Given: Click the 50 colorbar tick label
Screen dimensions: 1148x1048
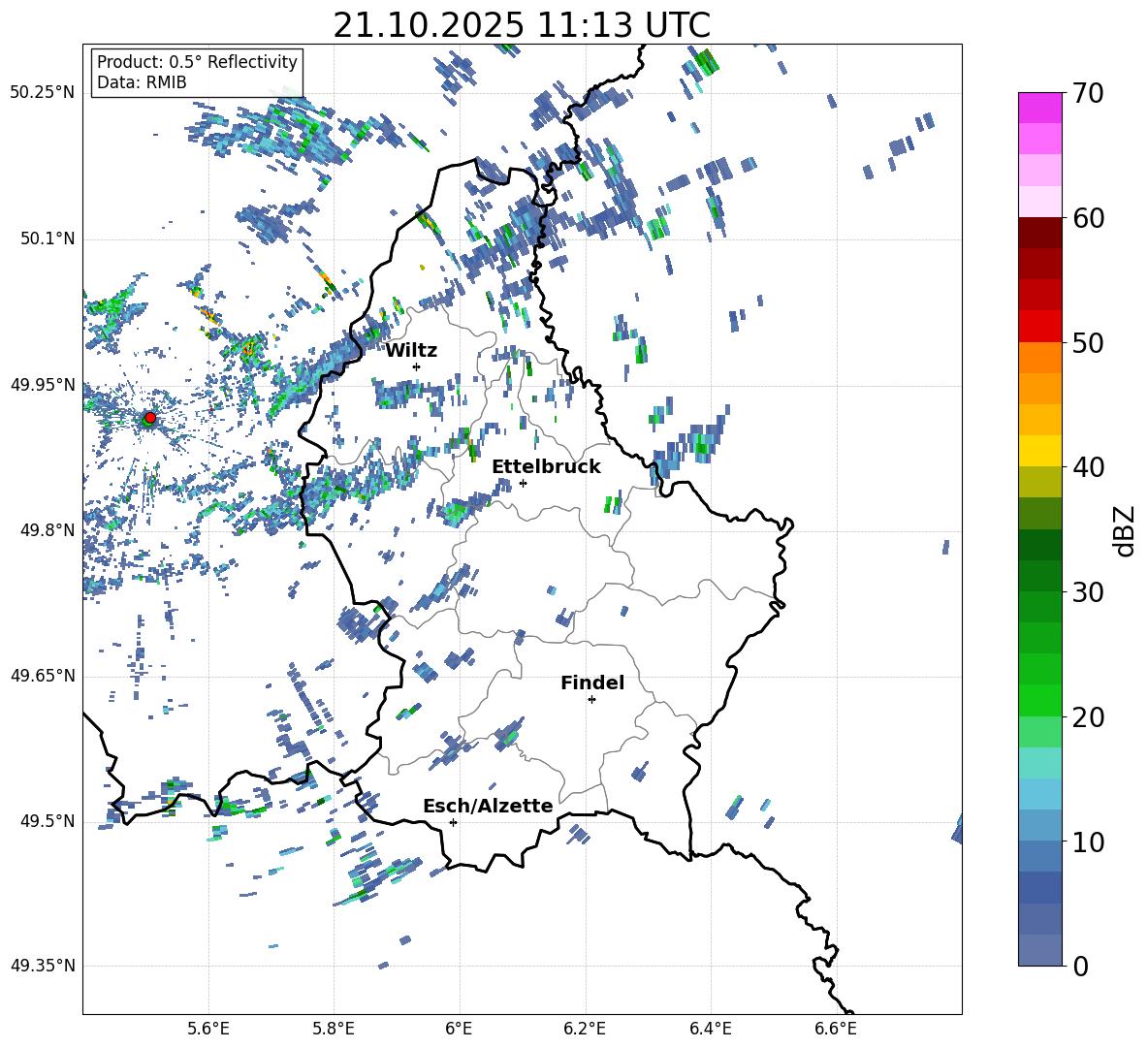Looking at the screenshot, I should pyautogui.click(x=1088, y=342).
